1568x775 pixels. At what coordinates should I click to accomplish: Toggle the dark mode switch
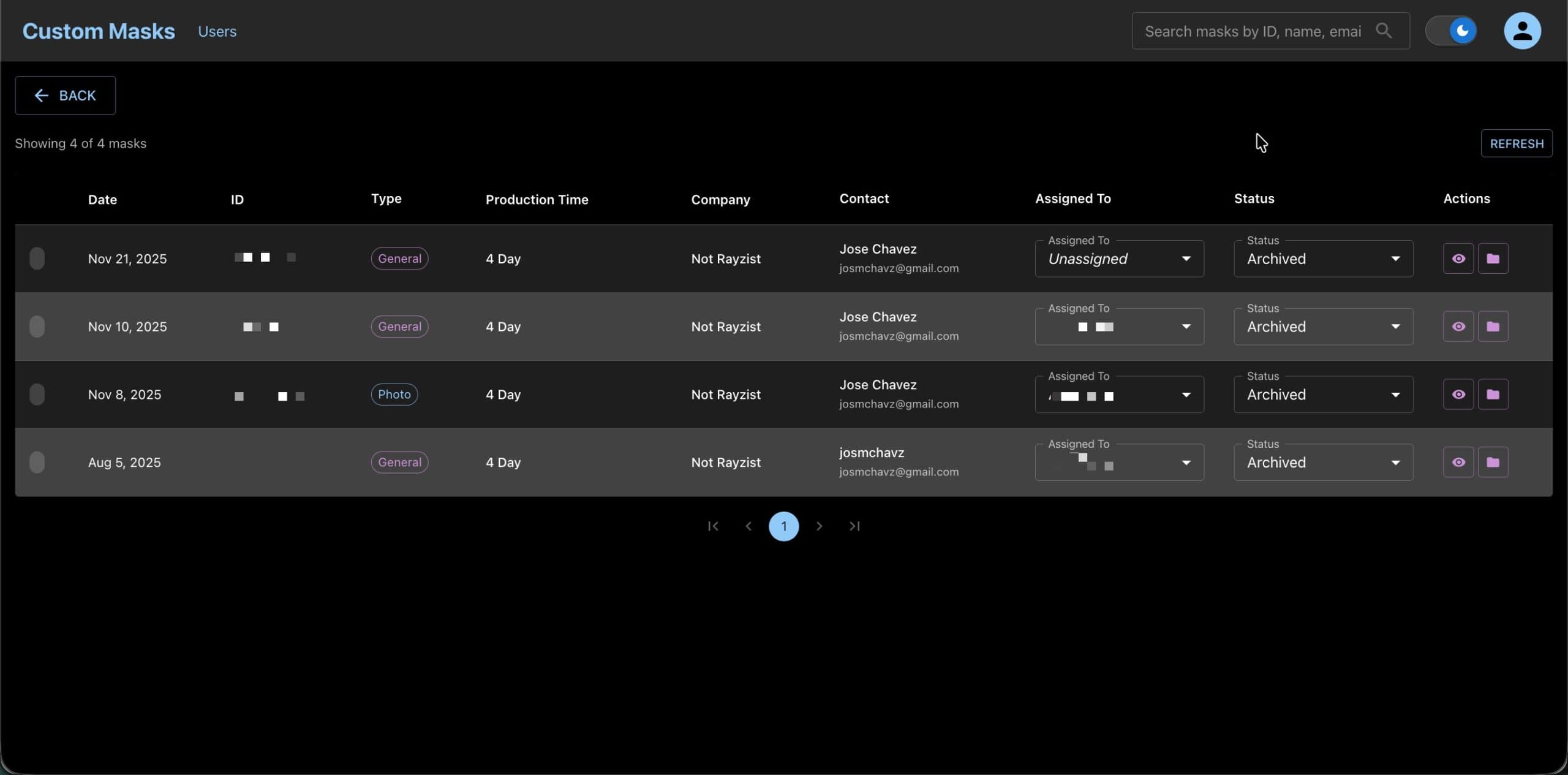click(x=1451, y=31)
